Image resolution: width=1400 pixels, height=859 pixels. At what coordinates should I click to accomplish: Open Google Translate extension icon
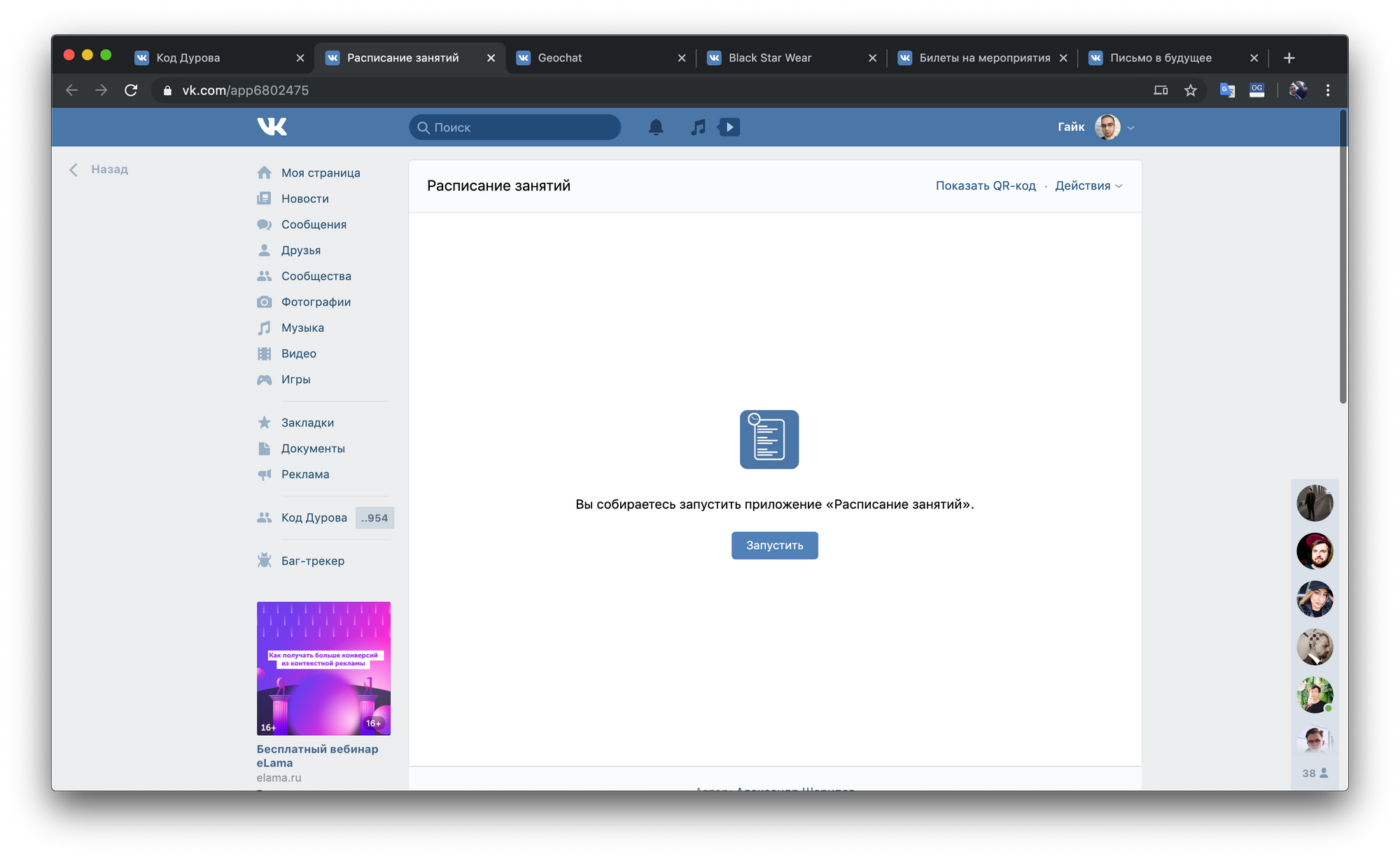tap(1227, 90)
